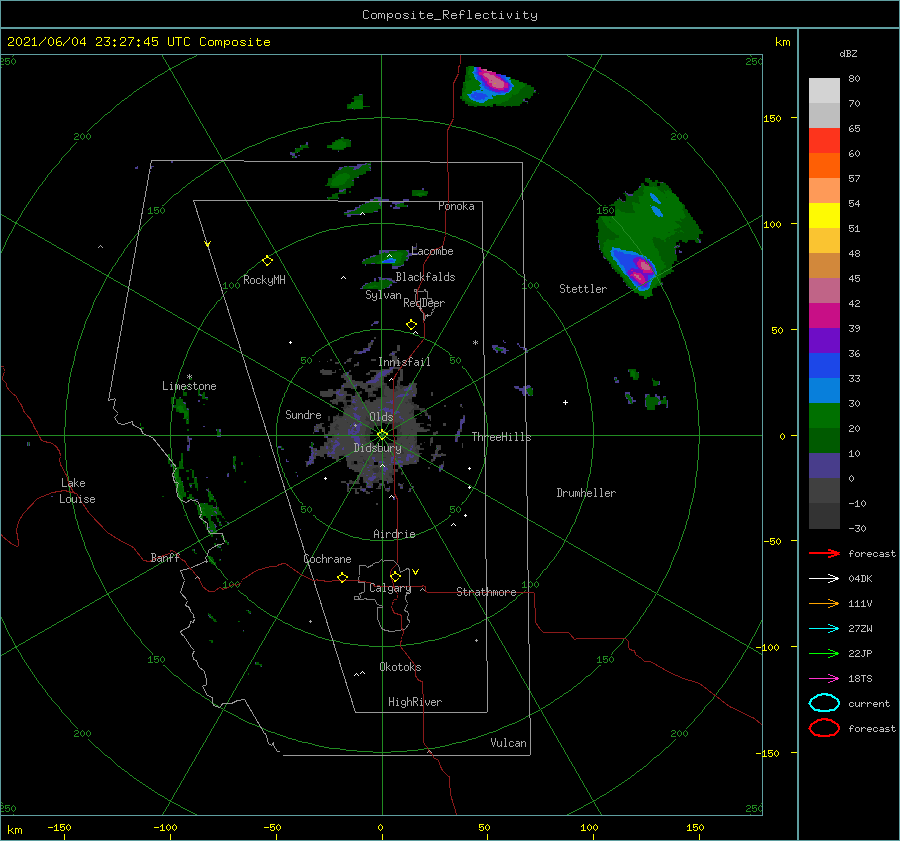This screenshot has width=900, height=841.
Task: Click the yellow diamond marker near Cochrane
Action: [342, 577]
